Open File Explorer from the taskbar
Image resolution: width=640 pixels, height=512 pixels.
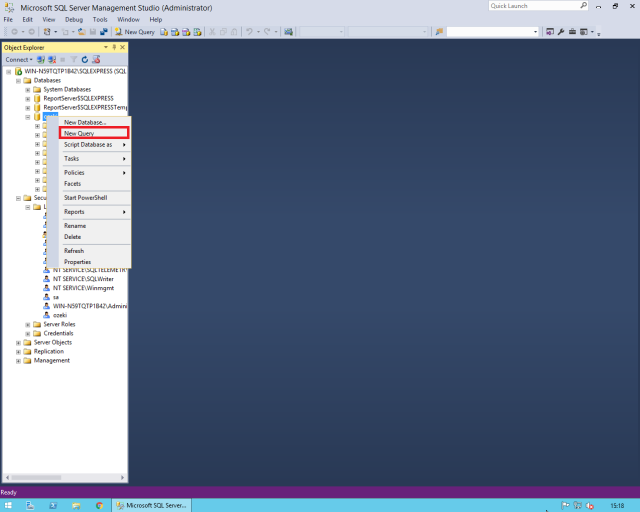pos(76,505)
